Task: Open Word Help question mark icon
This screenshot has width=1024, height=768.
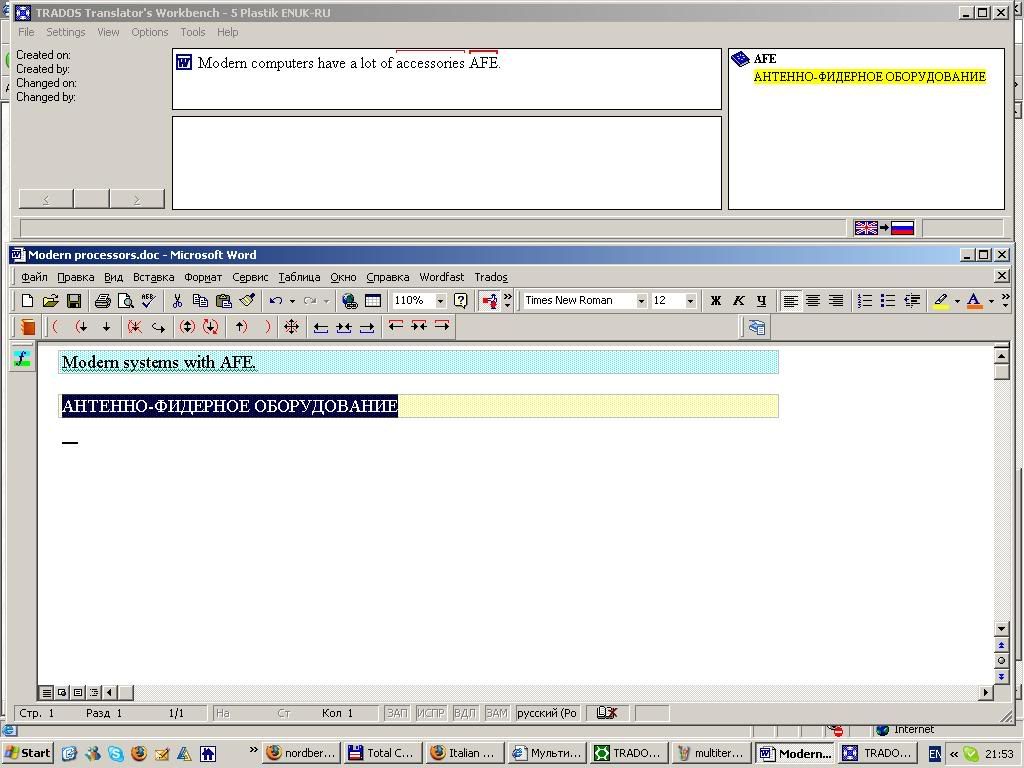Action: click(x=460, y=301)
